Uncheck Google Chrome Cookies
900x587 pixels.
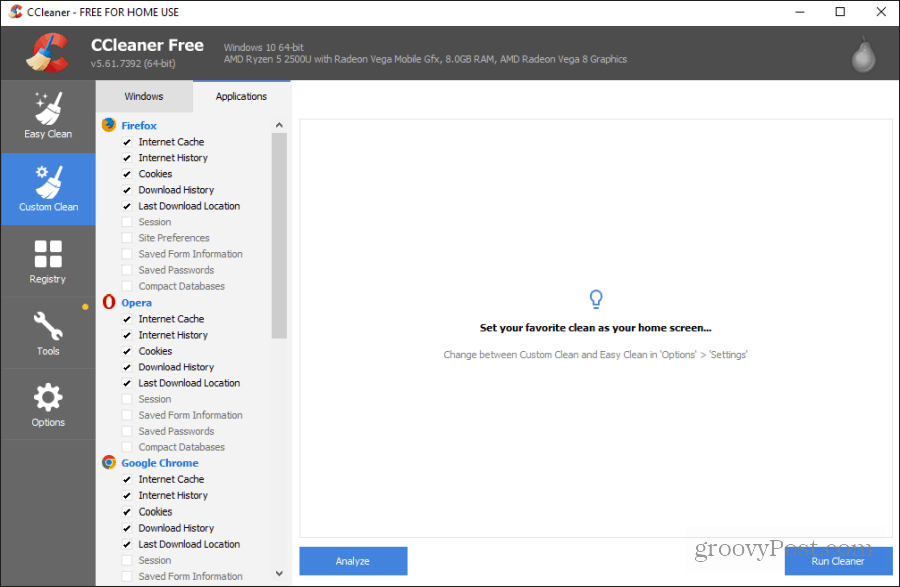coord(127,512)
